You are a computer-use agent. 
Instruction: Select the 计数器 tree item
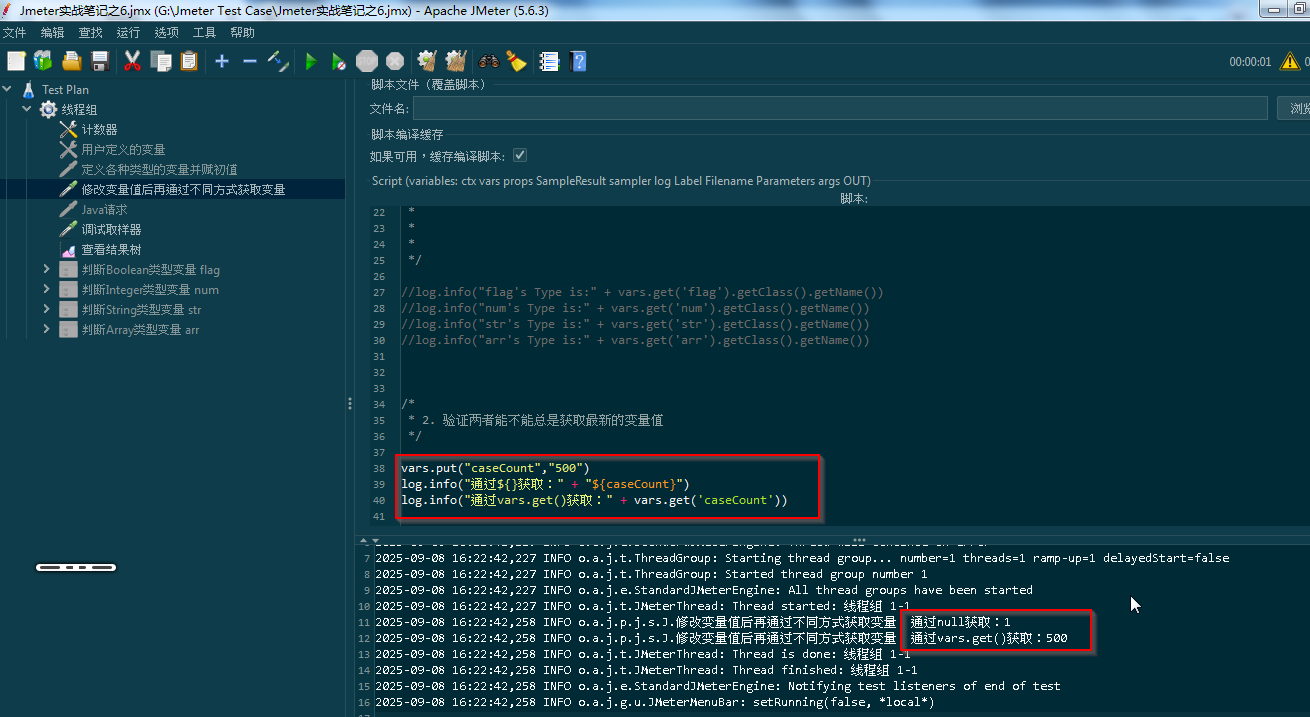pyautogui.click(x=99, y=129)
